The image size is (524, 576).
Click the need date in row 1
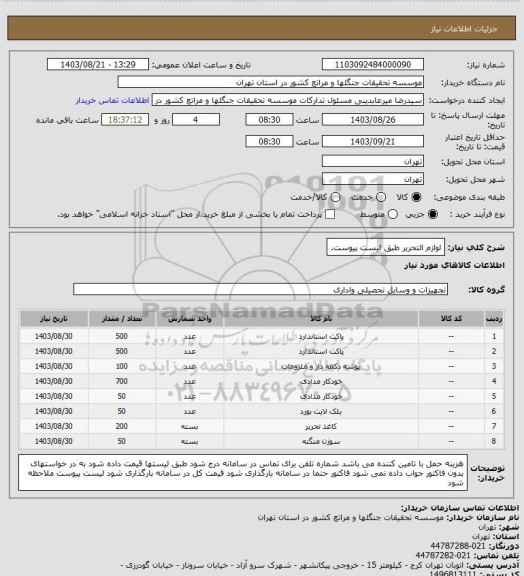pos(54,336)
